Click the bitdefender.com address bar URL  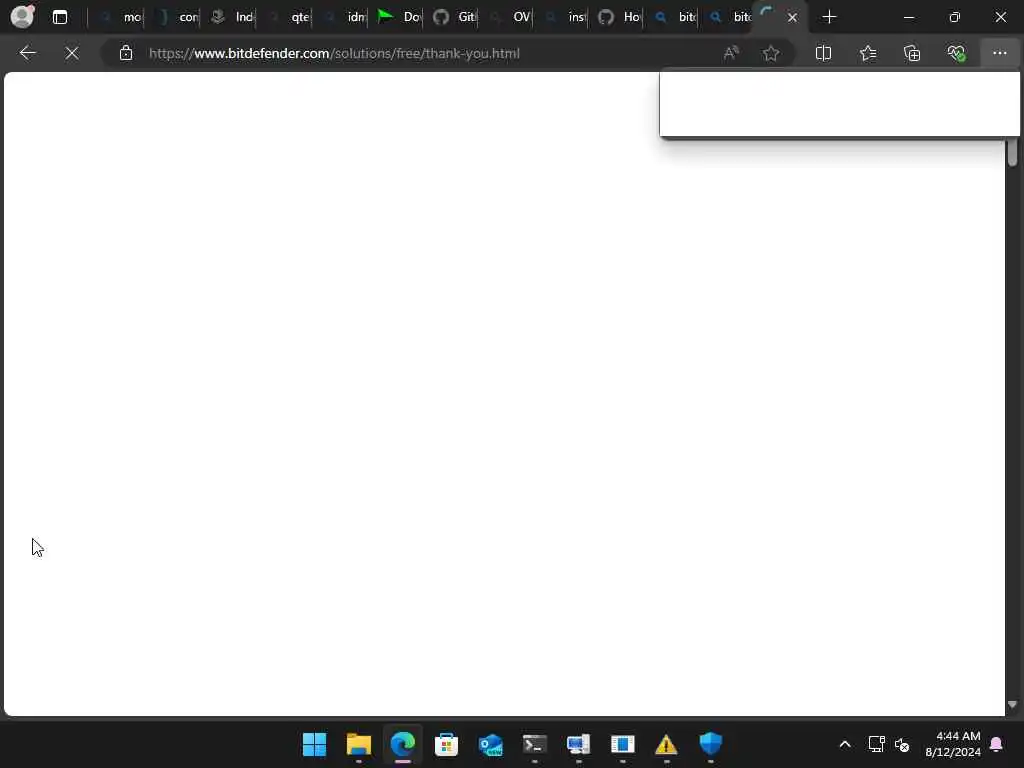click(x=334, y=54)
